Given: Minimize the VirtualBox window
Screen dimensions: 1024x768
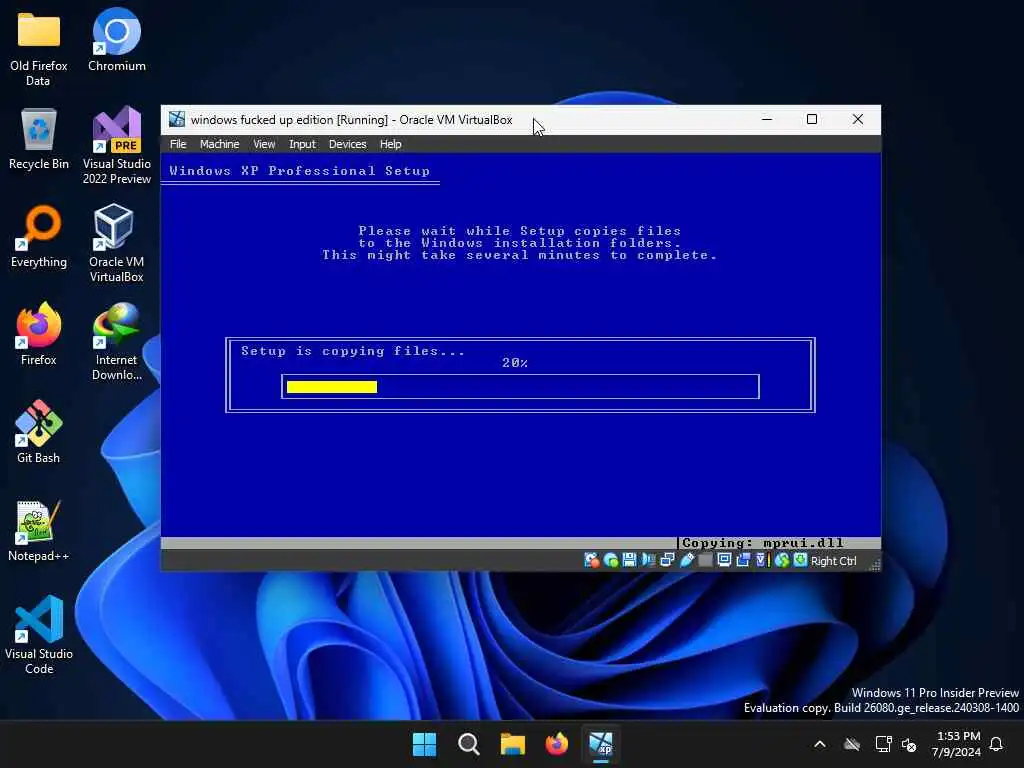Looking at the screenshot, I should [767, 120].
